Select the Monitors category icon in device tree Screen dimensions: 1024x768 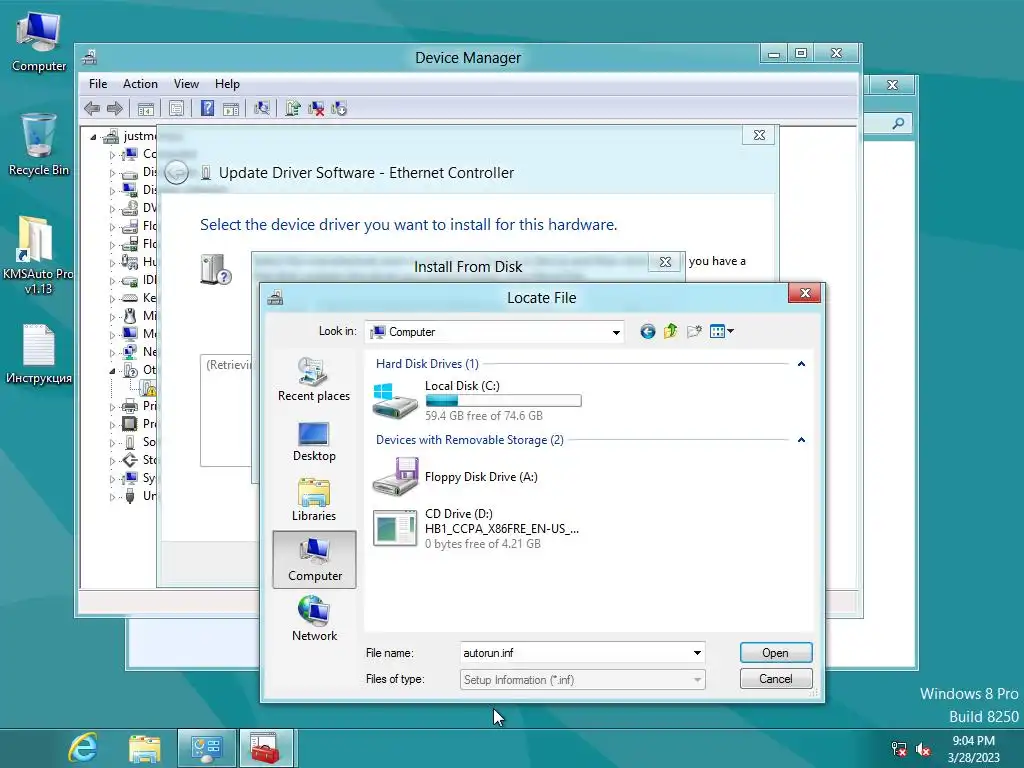[x=130, y=334]
